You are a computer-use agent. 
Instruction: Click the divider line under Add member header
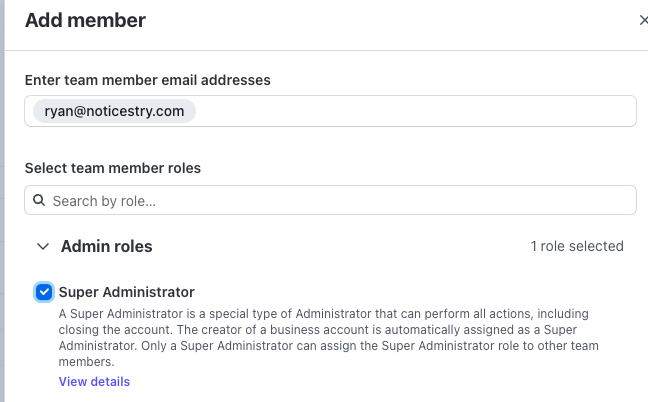(x=330, y=49)
